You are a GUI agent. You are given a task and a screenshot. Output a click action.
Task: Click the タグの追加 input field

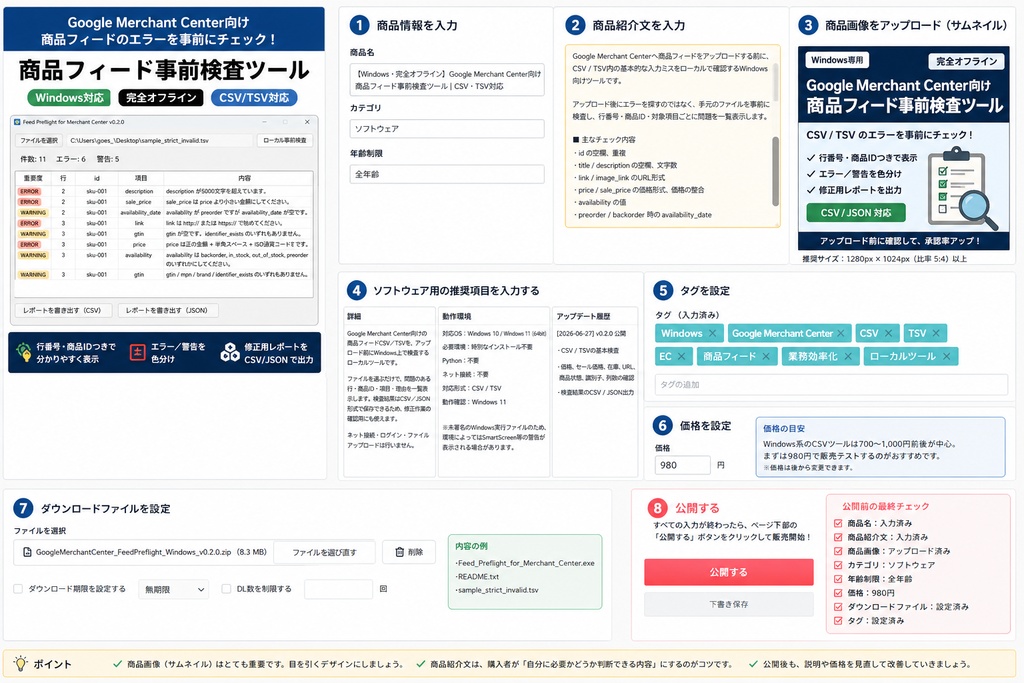click(x=831, y=385)
